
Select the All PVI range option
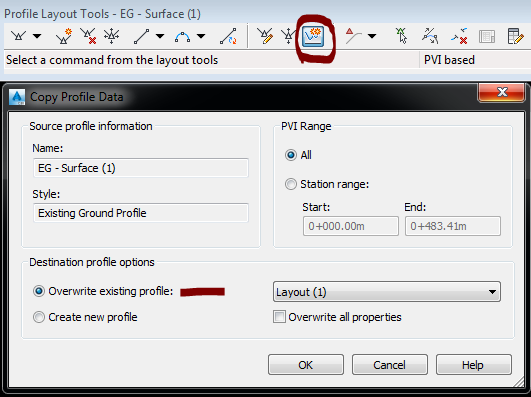[291, 155]
